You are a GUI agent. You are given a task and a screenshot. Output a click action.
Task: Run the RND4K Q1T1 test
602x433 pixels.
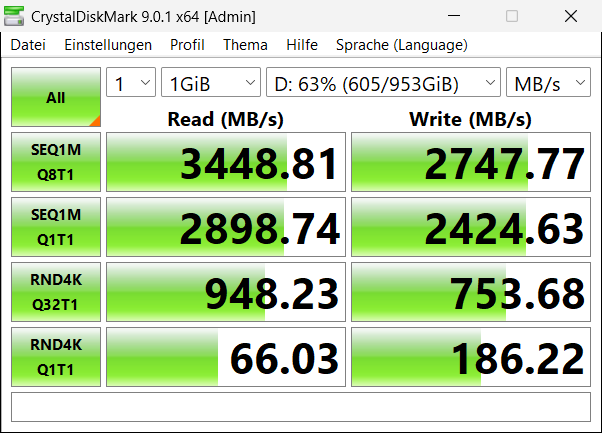(56, 357)
